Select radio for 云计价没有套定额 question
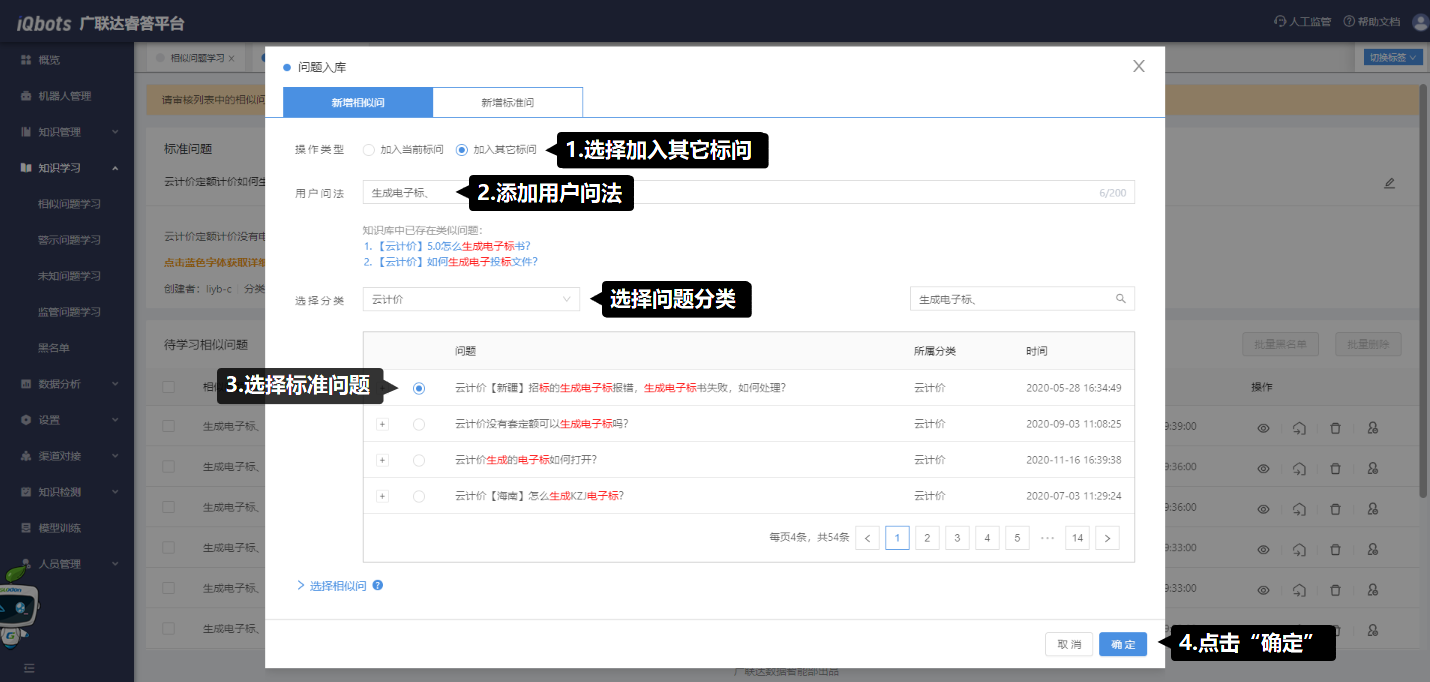Image resolution: width=1430 pixels, height=682 pixels. coord(419,424)
